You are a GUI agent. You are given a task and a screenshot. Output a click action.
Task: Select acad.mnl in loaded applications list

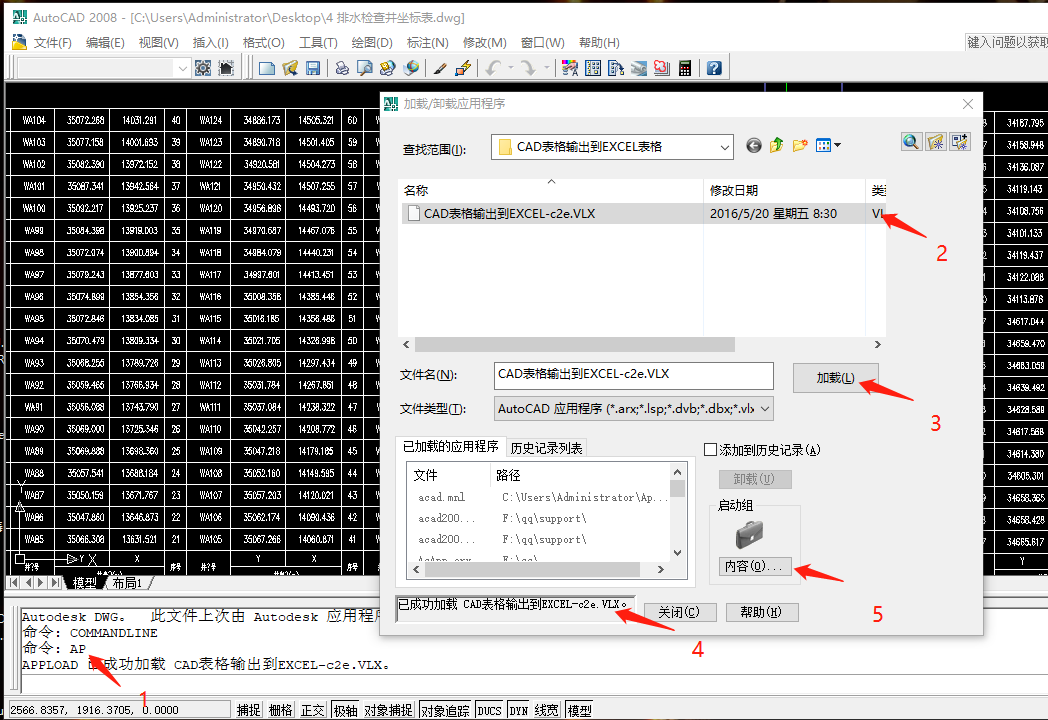(441, 497)
